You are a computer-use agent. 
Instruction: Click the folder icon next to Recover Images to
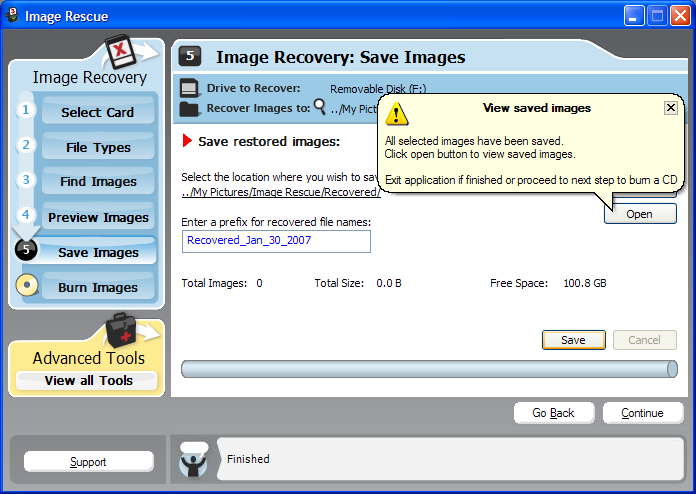click(190, 109)
